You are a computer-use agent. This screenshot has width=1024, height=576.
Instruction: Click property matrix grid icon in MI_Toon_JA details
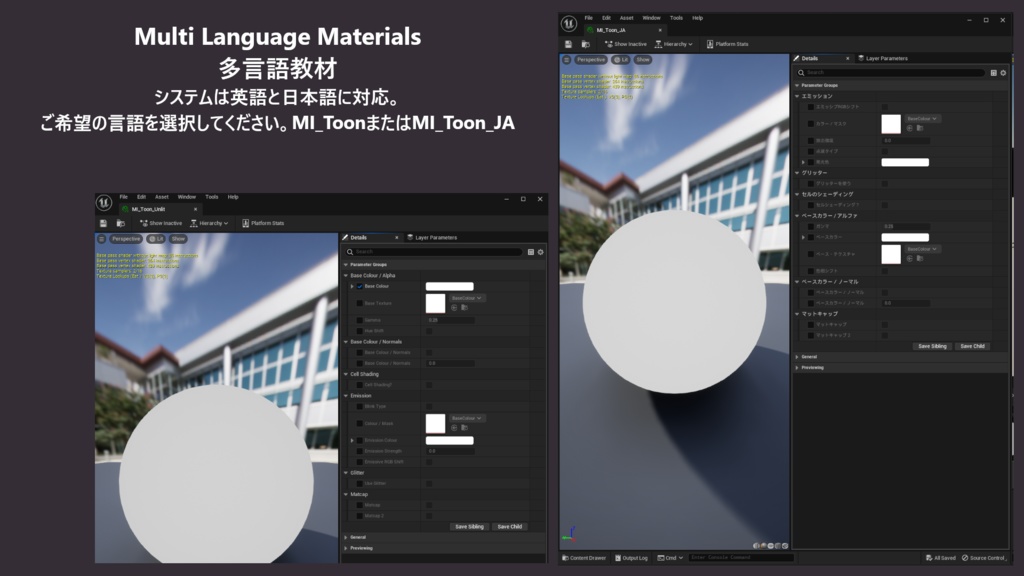993,73
